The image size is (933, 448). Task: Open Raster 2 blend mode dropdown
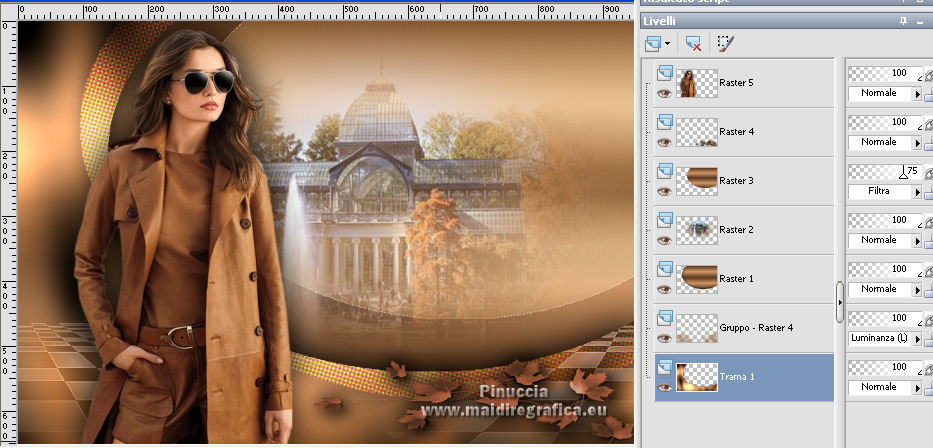coord(918,241)
